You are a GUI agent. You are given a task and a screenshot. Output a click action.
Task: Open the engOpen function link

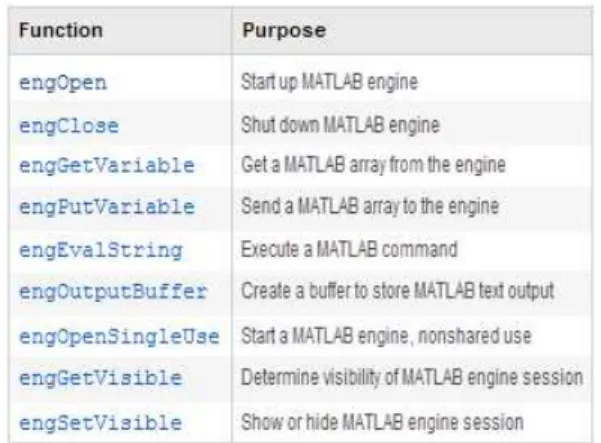[x=63, y=83]
